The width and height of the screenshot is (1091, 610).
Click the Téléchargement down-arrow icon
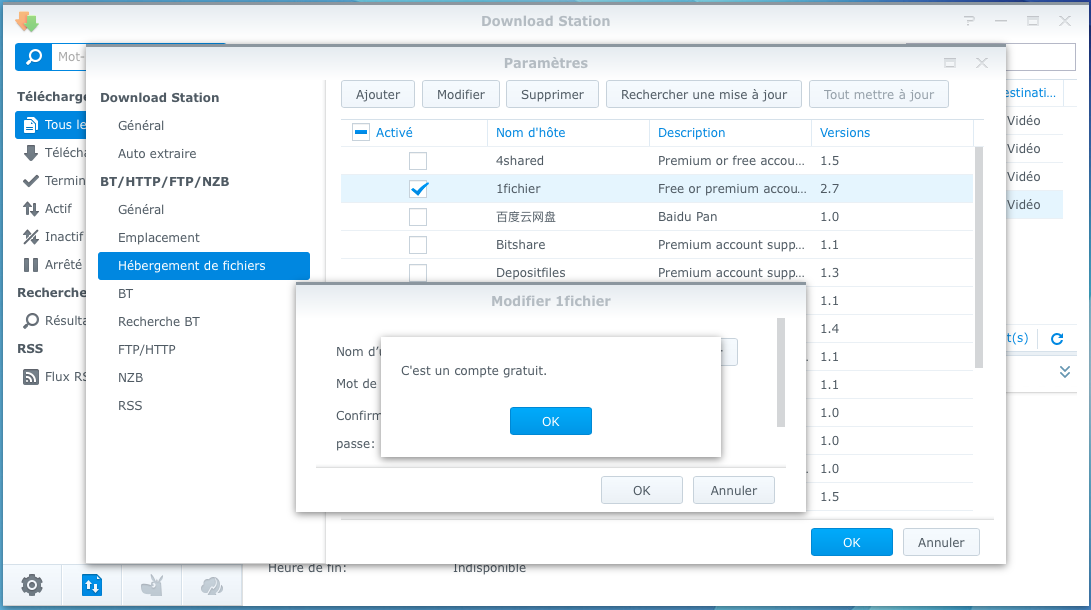[31, 153]
